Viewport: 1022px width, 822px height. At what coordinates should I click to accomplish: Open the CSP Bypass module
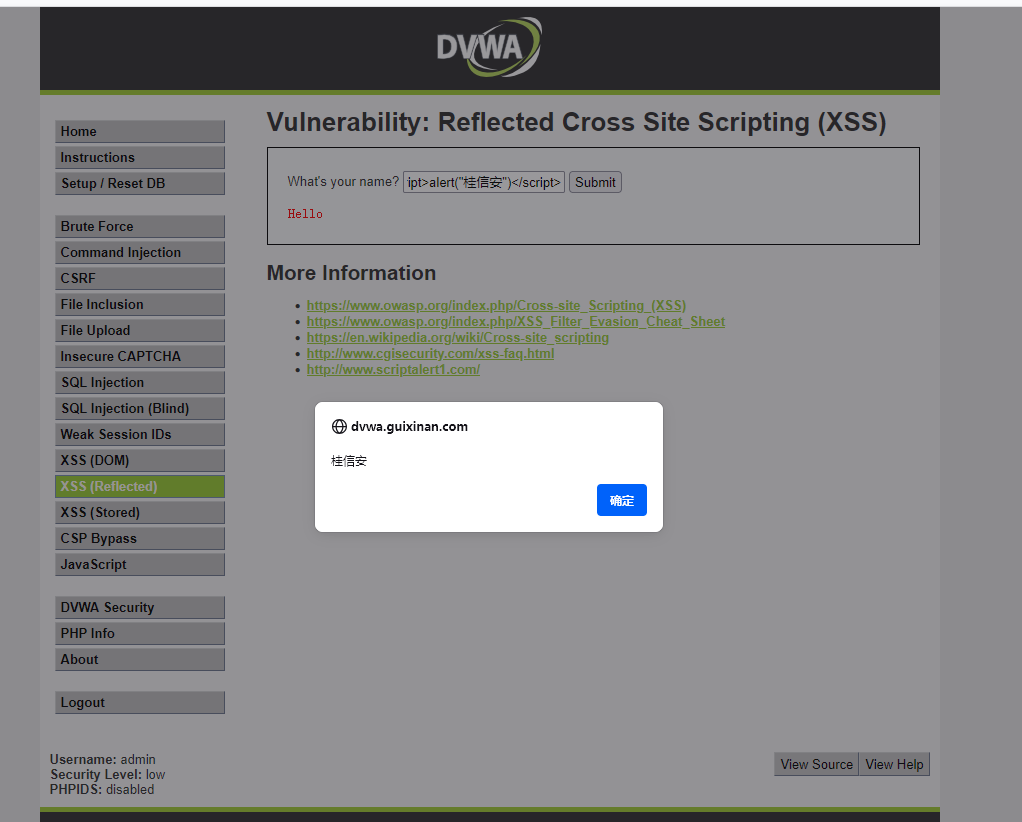(x=139, y=539)
